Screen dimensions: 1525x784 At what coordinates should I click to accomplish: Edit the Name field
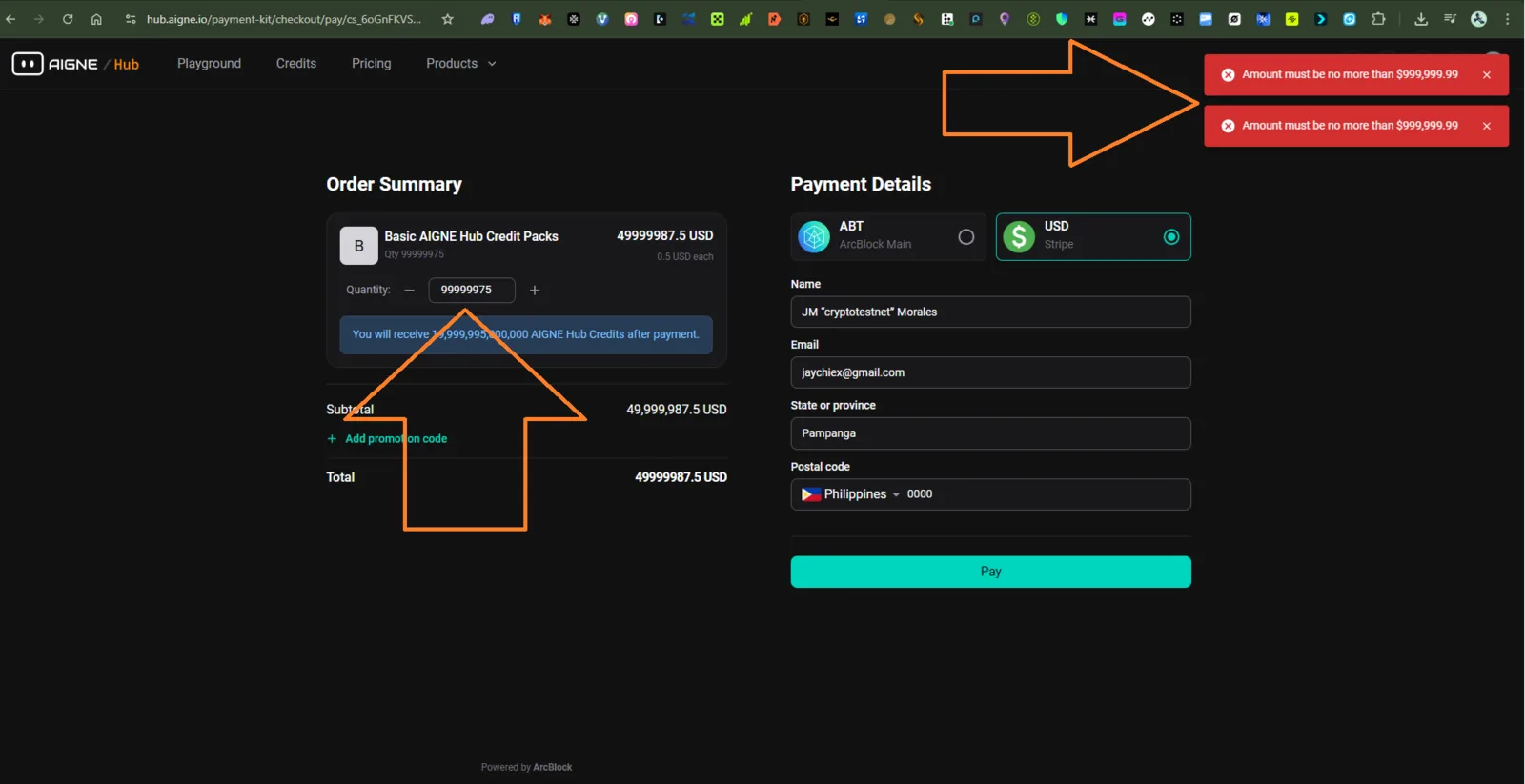(x=990, y=312)
